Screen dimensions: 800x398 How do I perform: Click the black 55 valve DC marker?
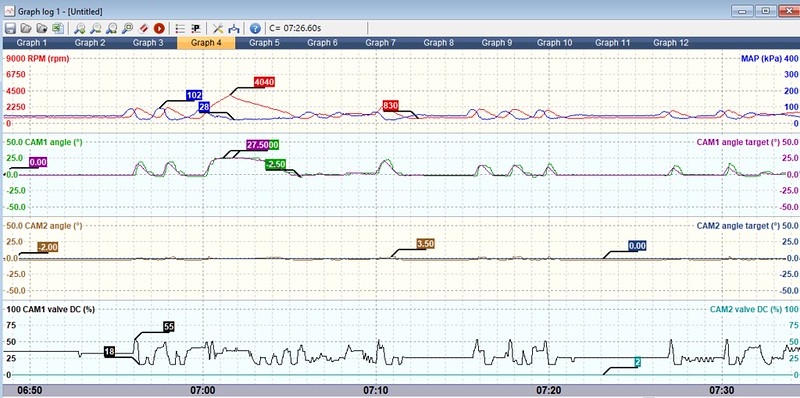click(x=169, y=327)
